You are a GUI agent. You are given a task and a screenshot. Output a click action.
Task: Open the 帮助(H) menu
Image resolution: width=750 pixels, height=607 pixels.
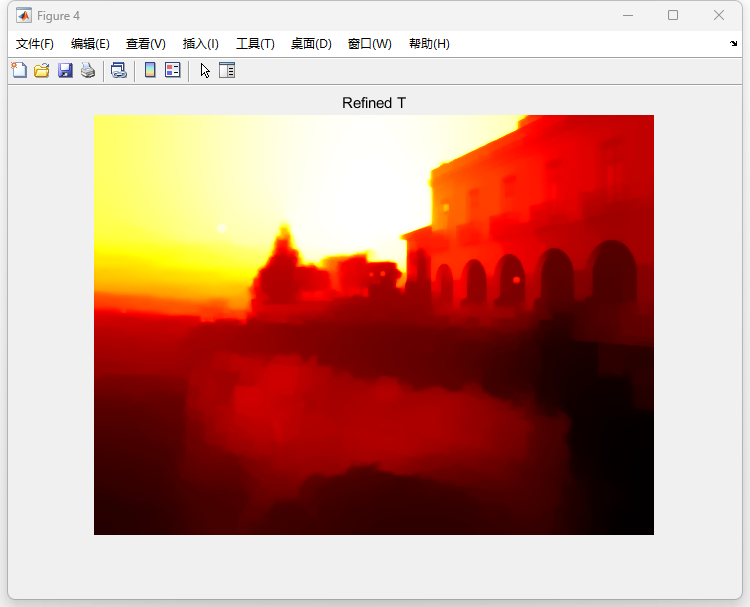click(x=429, y=44)
